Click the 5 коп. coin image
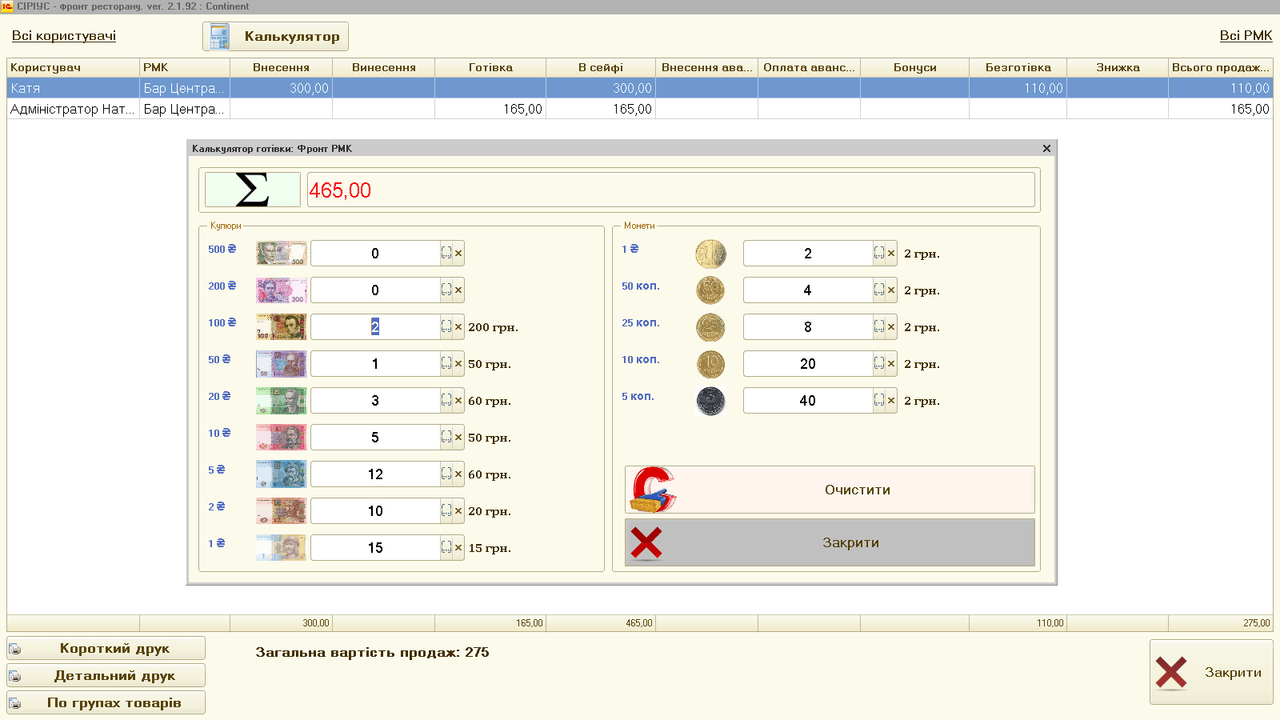Image resolution: width=1280 pixels, height=720 pixels. click(711, 401)
